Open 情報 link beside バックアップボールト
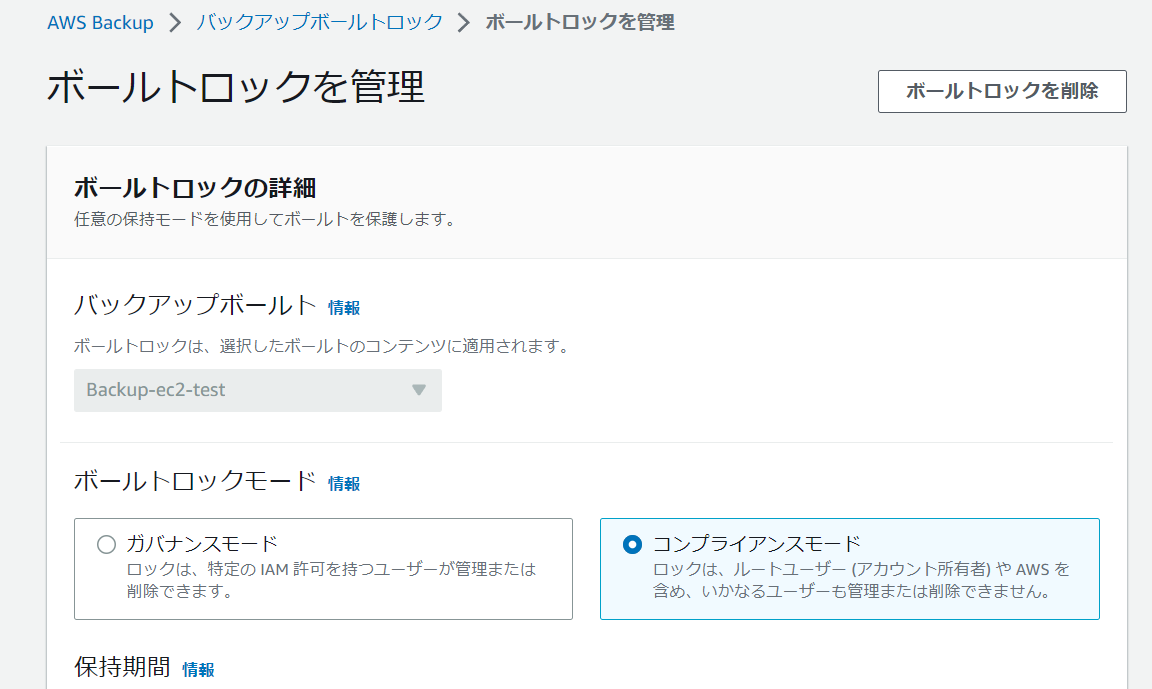Image resolution: width=1152 pixels, height=689 pixels. pyautogui.click(x=344, y=307)
